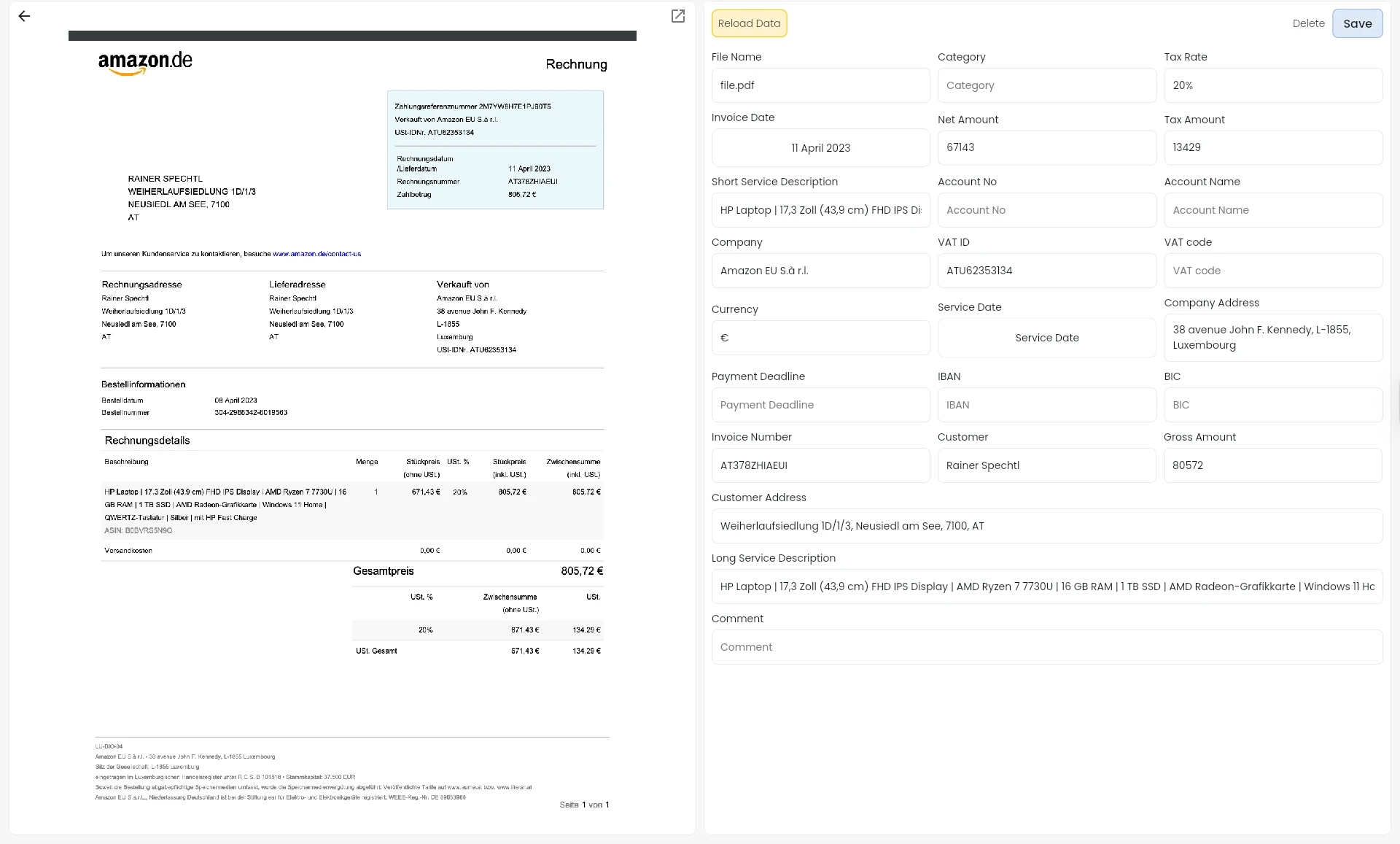This screenshot has width=1400, height=844.
Task: Edit the Long Service Description field
Action: pos(1046,586)
